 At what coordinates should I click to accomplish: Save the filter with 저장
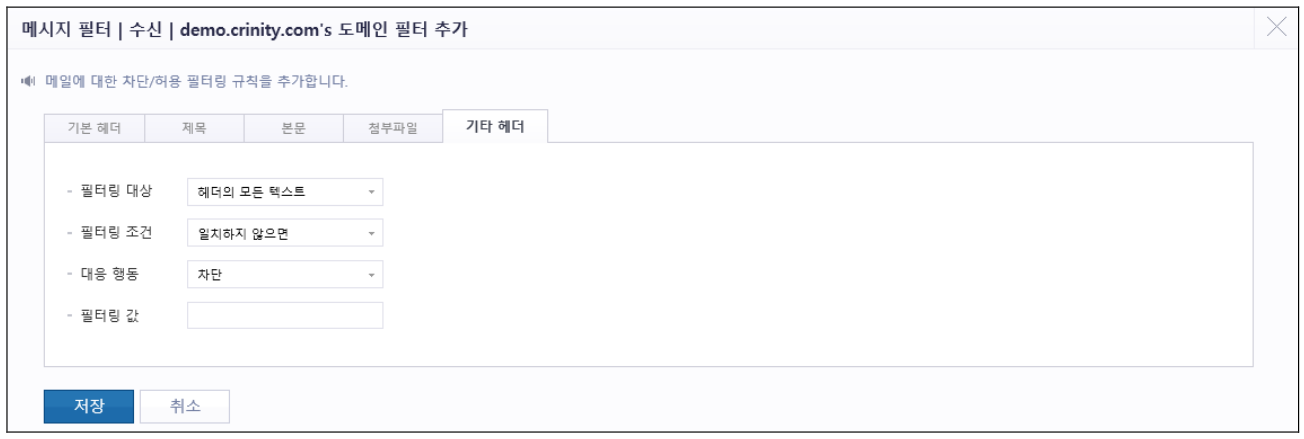(x=88, y=406)
